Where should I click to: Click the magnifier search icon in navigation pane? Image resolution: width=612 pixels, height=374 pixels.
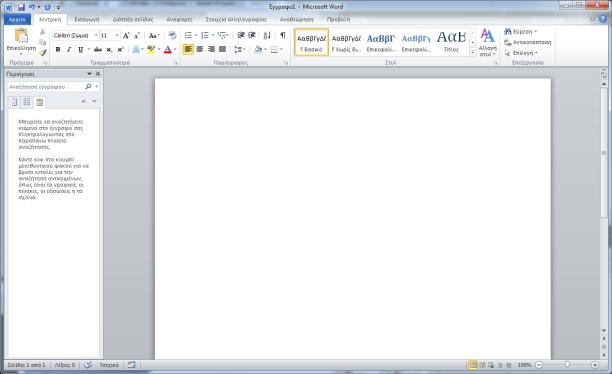(x=88, y=87)
